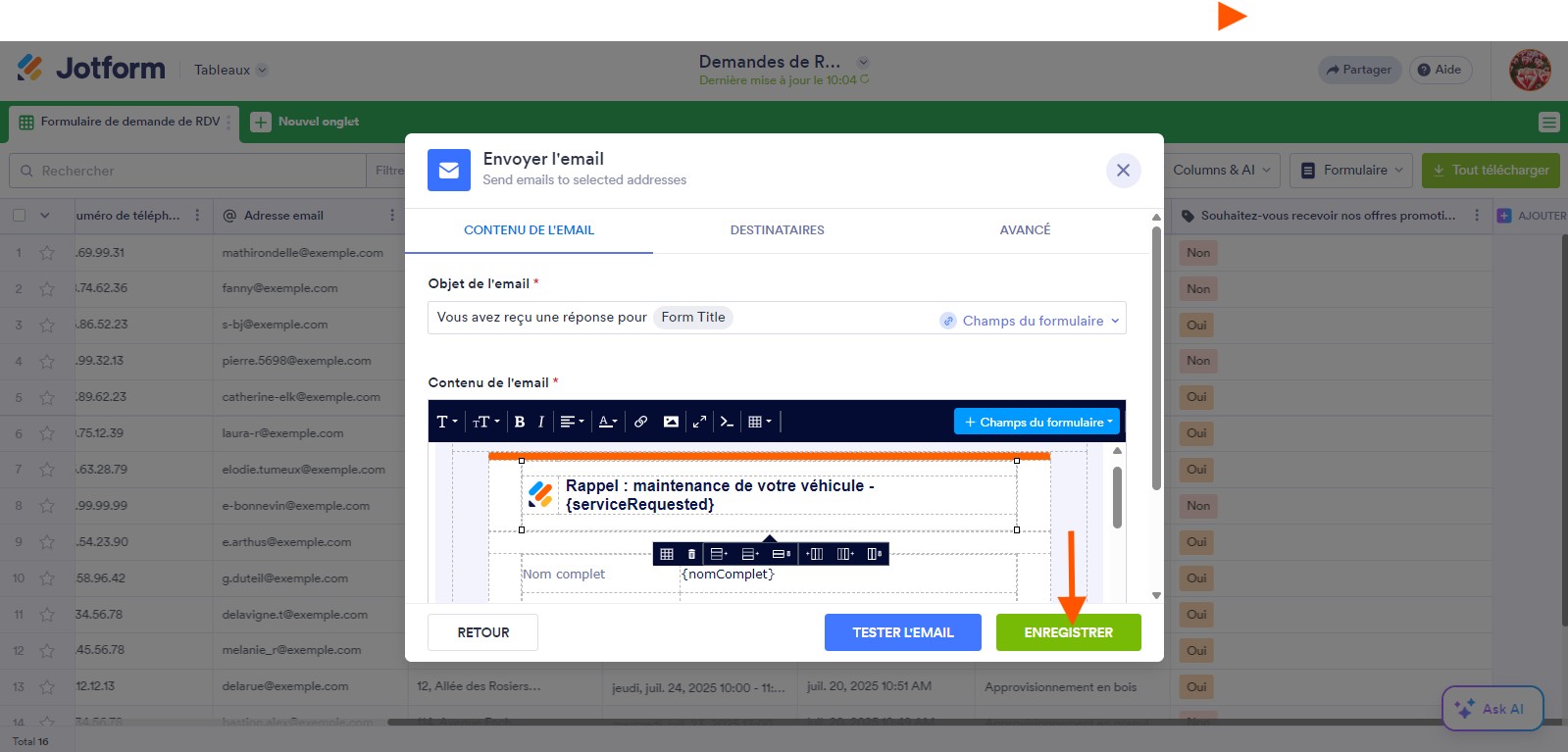Open Champs du formulaire dropdown in subject field
The width and height of the screenshot is (1568, 752).
[1030, 321]
